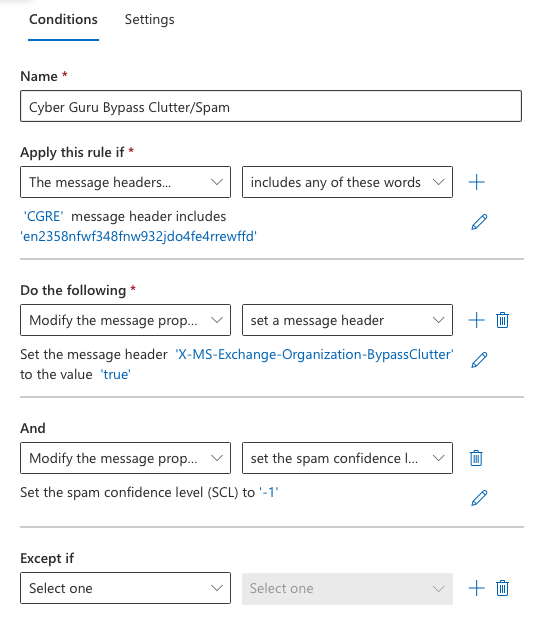This screenshot has height=630, width=558.
Task: Click the 'CGRE' header name link
Action: click(43, 217)
